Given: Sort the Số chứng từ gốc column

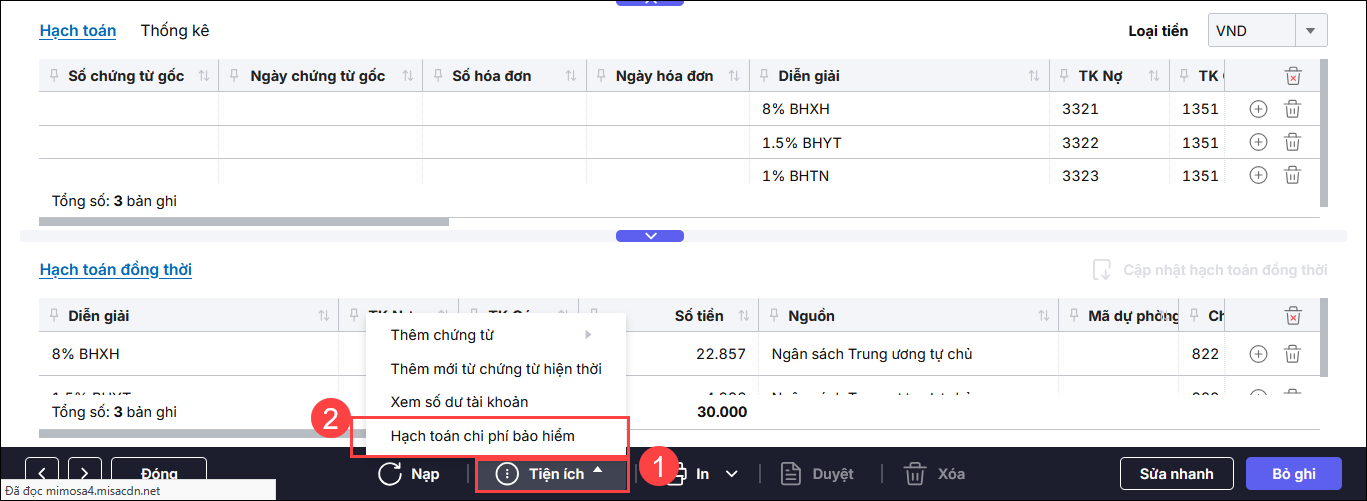Looking at the screenshot, I should (204, 76).
